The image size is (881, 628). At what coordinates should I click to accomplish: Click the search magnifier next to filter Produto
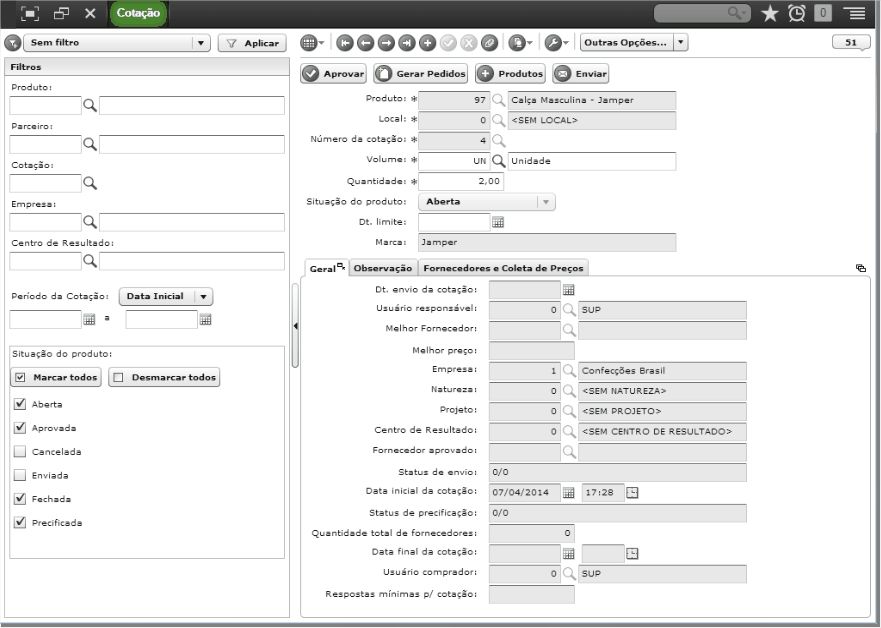pyautogui.click(x=90, y=105)
